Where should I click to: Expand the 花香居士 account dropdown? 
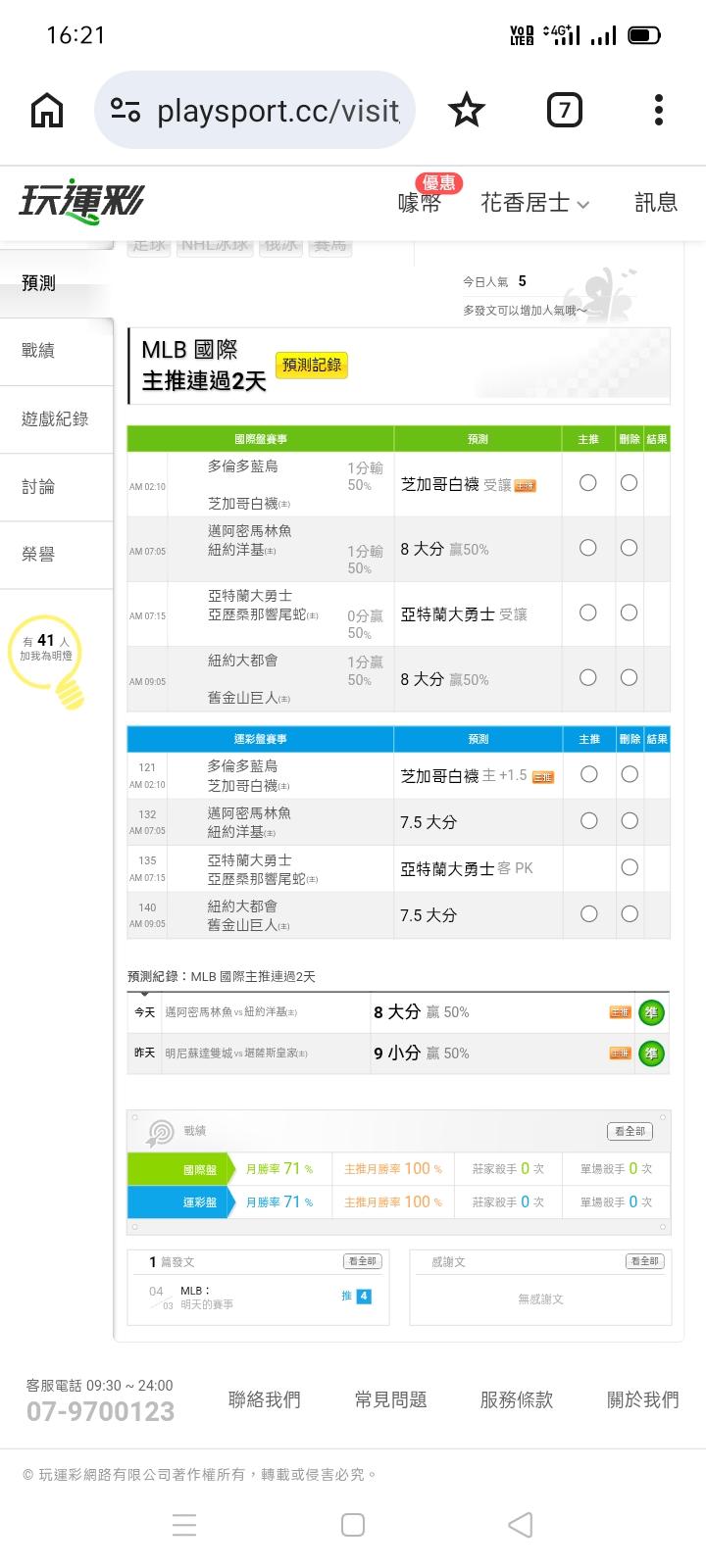534,203
